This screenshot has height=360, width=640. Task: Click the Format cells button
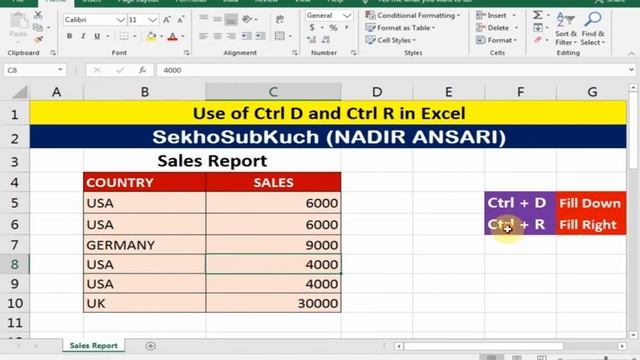pos(496,40)
